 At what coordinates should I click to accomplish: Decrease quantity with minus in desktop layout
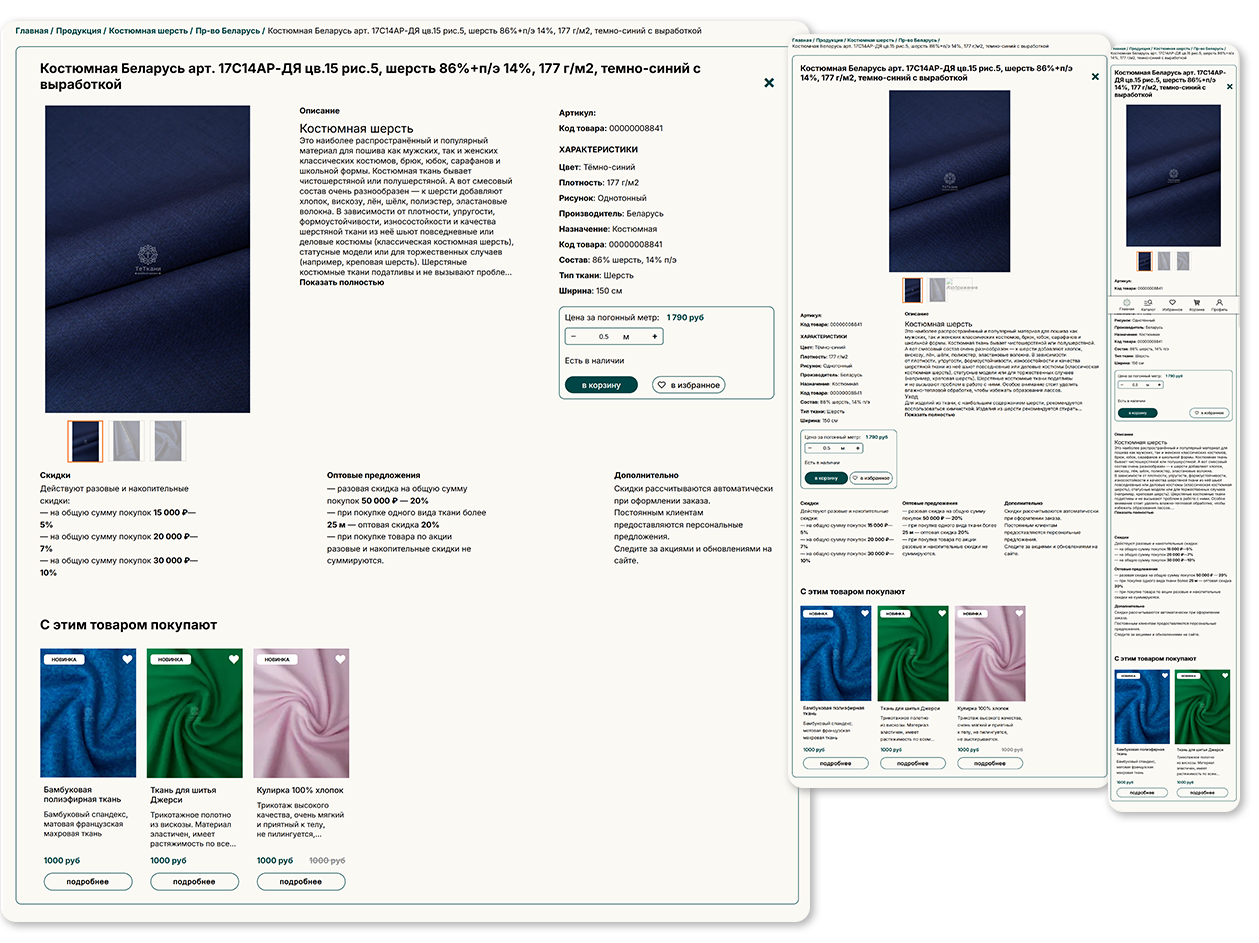(573, 337)
